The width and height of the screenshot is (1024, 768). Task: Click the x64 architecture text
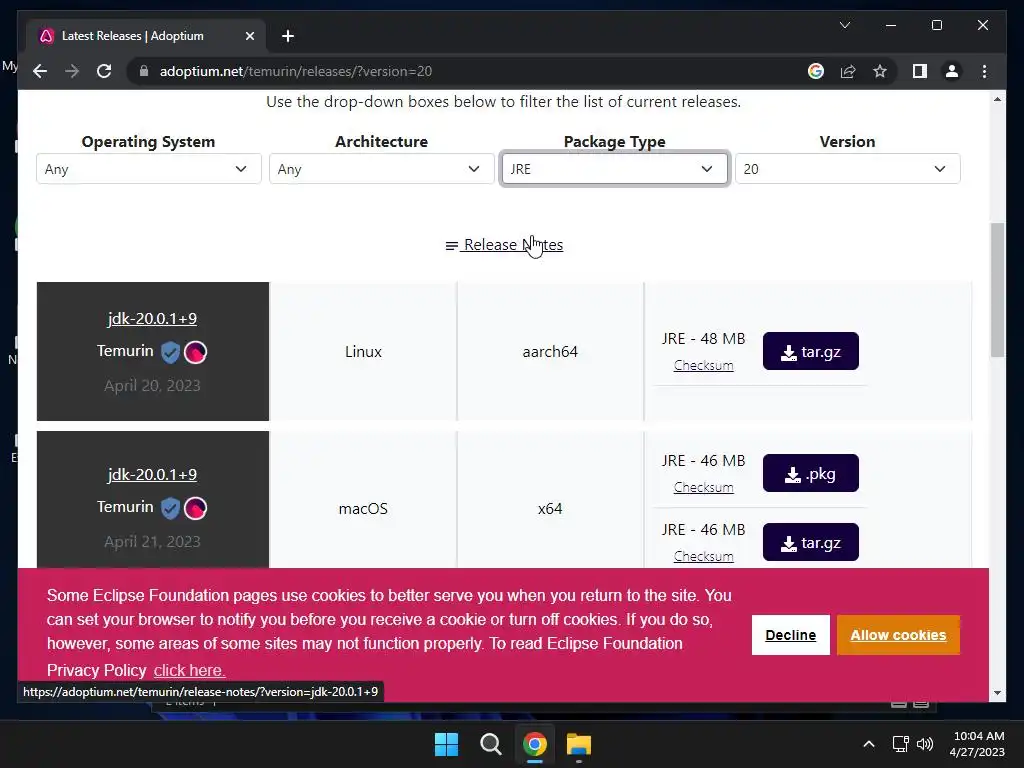[x=550, y=508]
